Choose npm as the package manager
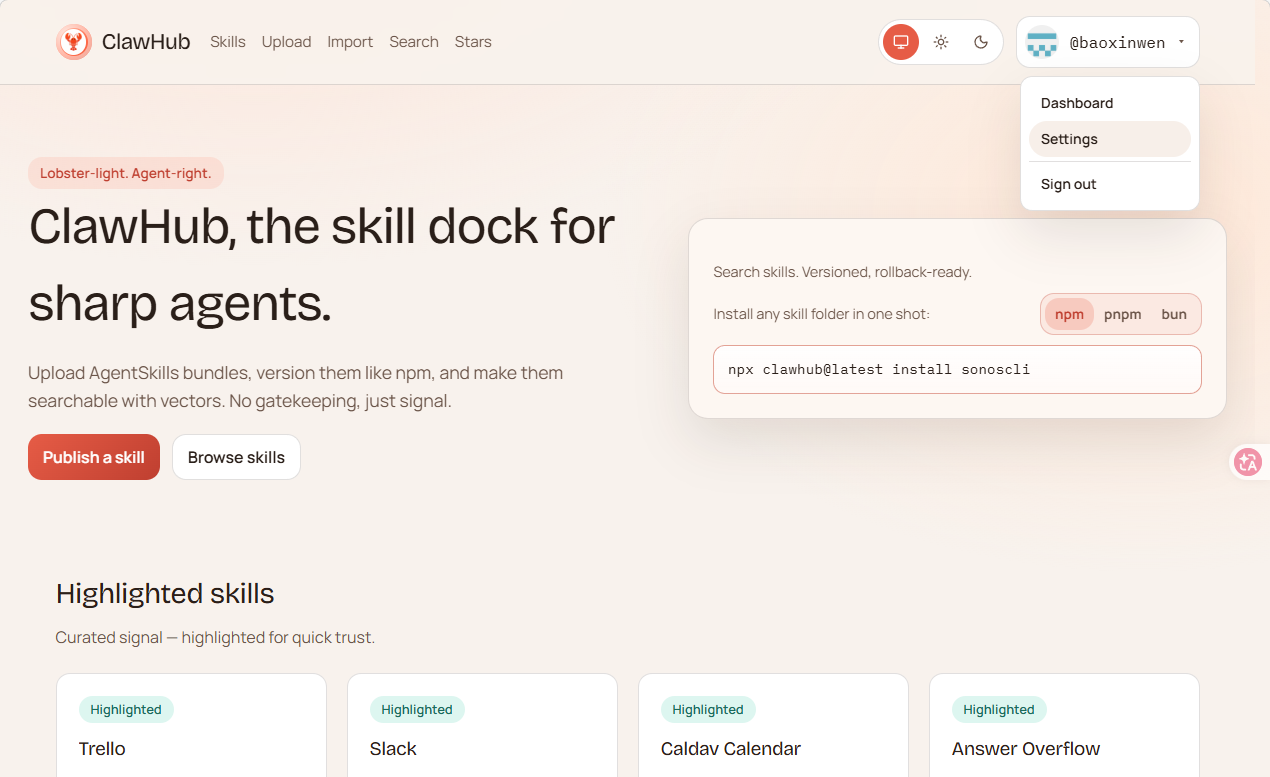 pos(1069,314)
